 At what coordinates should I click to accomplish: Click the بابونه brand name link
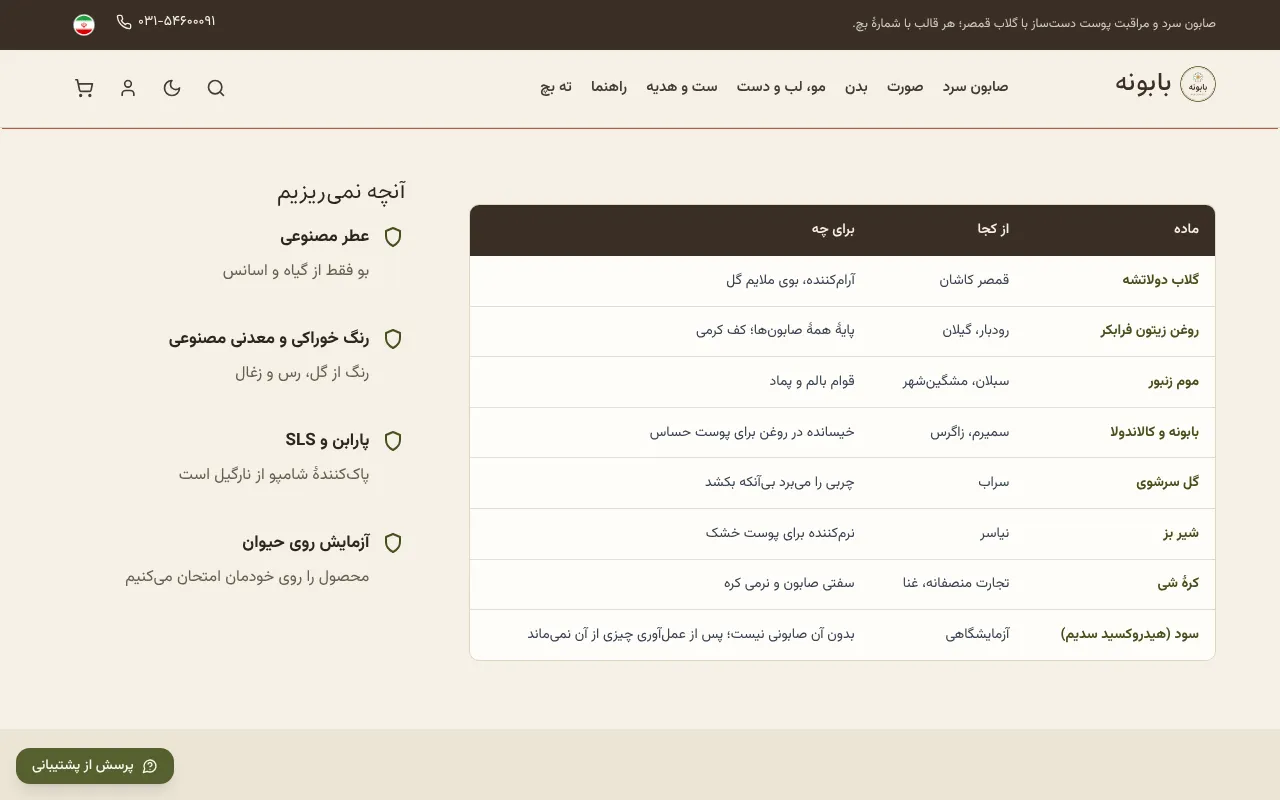1143,83
